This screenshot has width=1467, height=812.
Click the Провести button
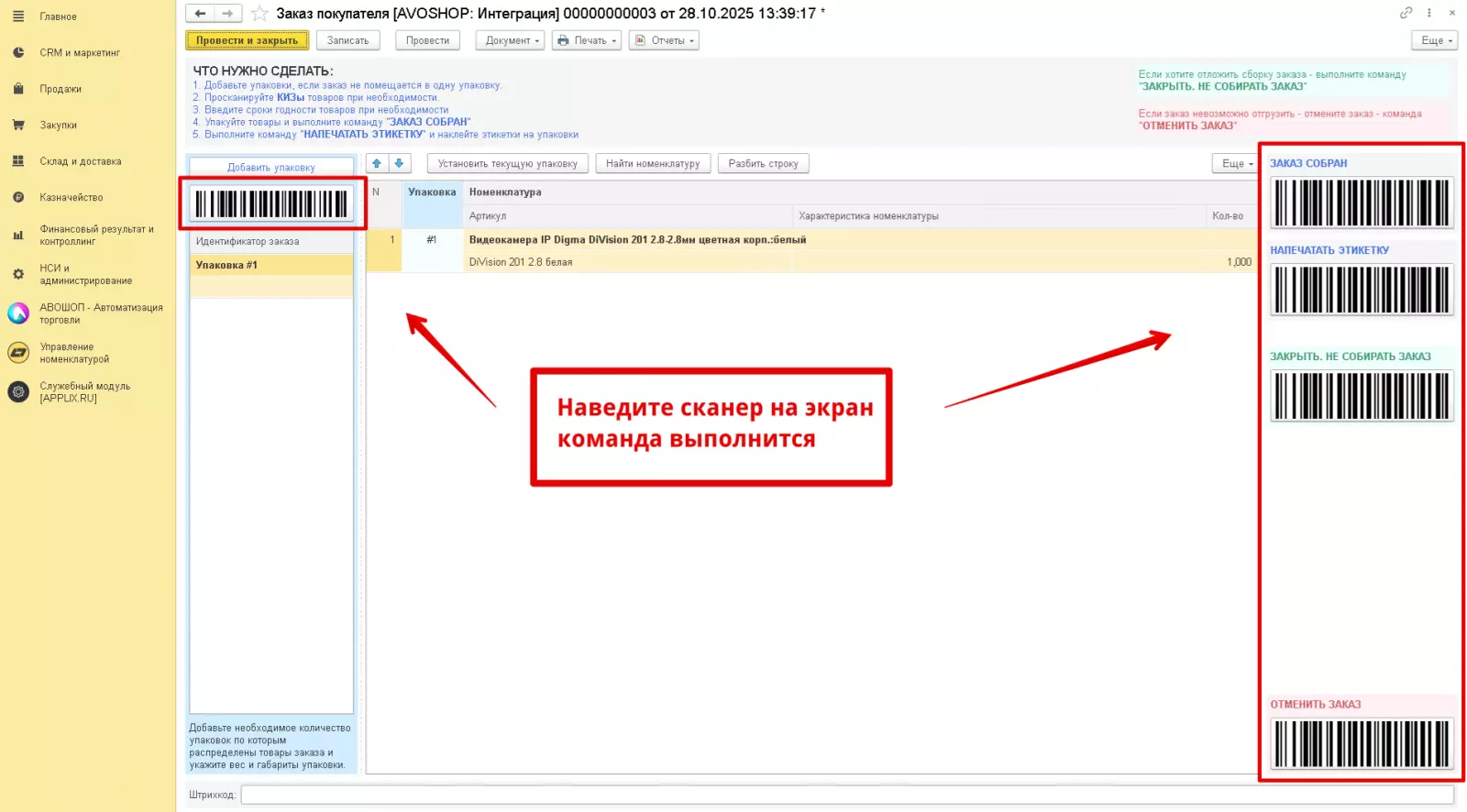click(427, 40)
